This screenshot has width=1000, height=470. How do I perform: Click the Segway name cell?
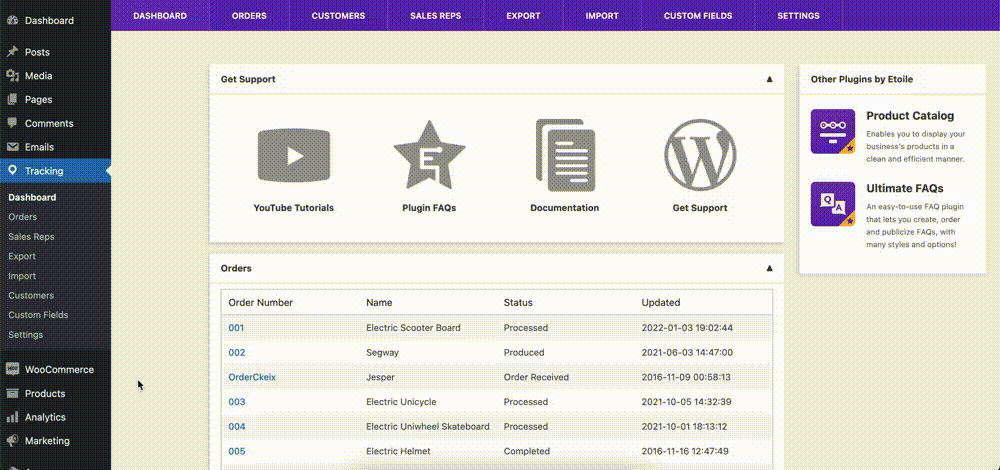[383, 353]
